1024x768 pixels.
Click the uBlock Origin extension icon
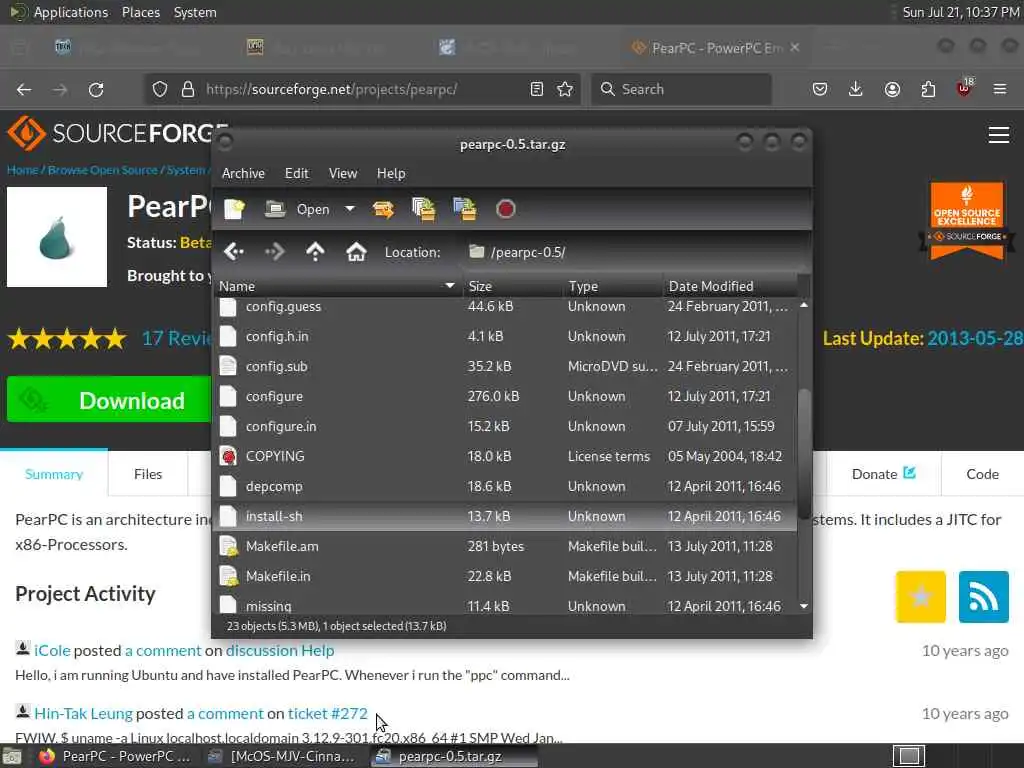click(x=964, y=88)
